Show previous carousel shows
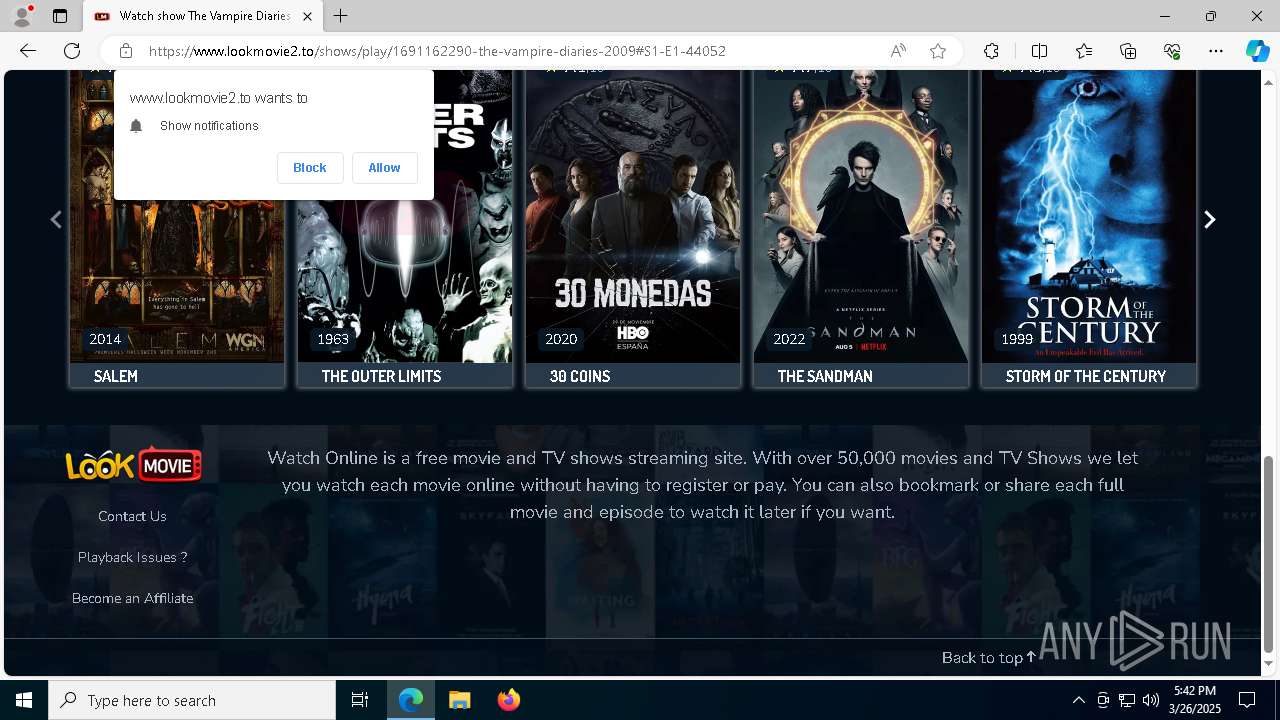Image resolution: width=1280 pixels, height=720 pixels. pyautogui.click(x=56, y=219)
